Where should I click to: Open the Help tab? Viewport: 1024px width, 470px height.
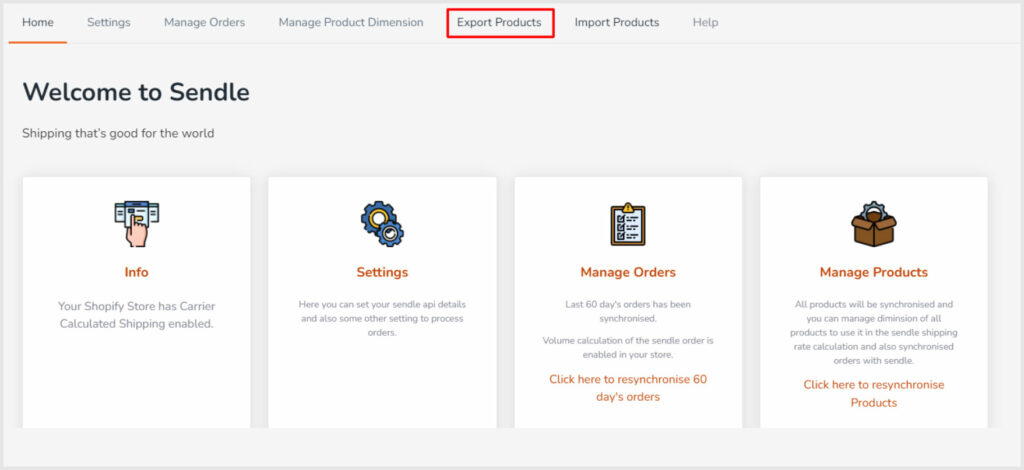point(705,22)
